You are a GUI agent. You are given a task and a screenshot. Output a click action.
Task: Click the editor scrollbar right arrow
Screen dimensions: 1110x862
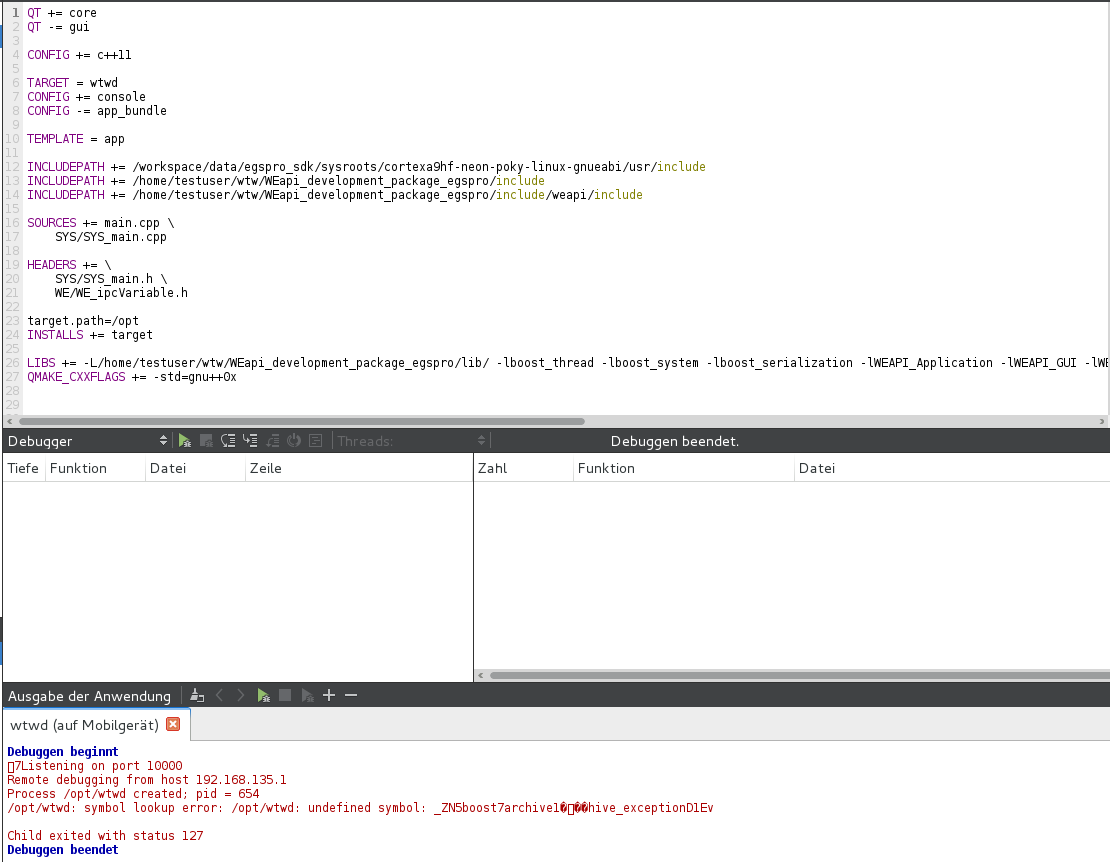pyautogui.click(x=1102, y=421)
